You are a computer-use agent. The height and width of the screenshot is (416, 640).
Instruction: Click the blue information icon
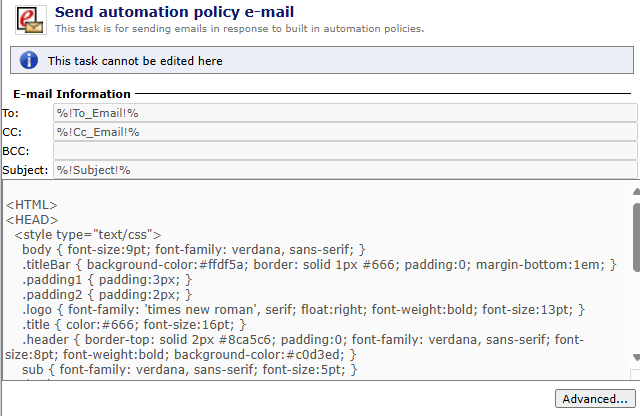(29, 60)
